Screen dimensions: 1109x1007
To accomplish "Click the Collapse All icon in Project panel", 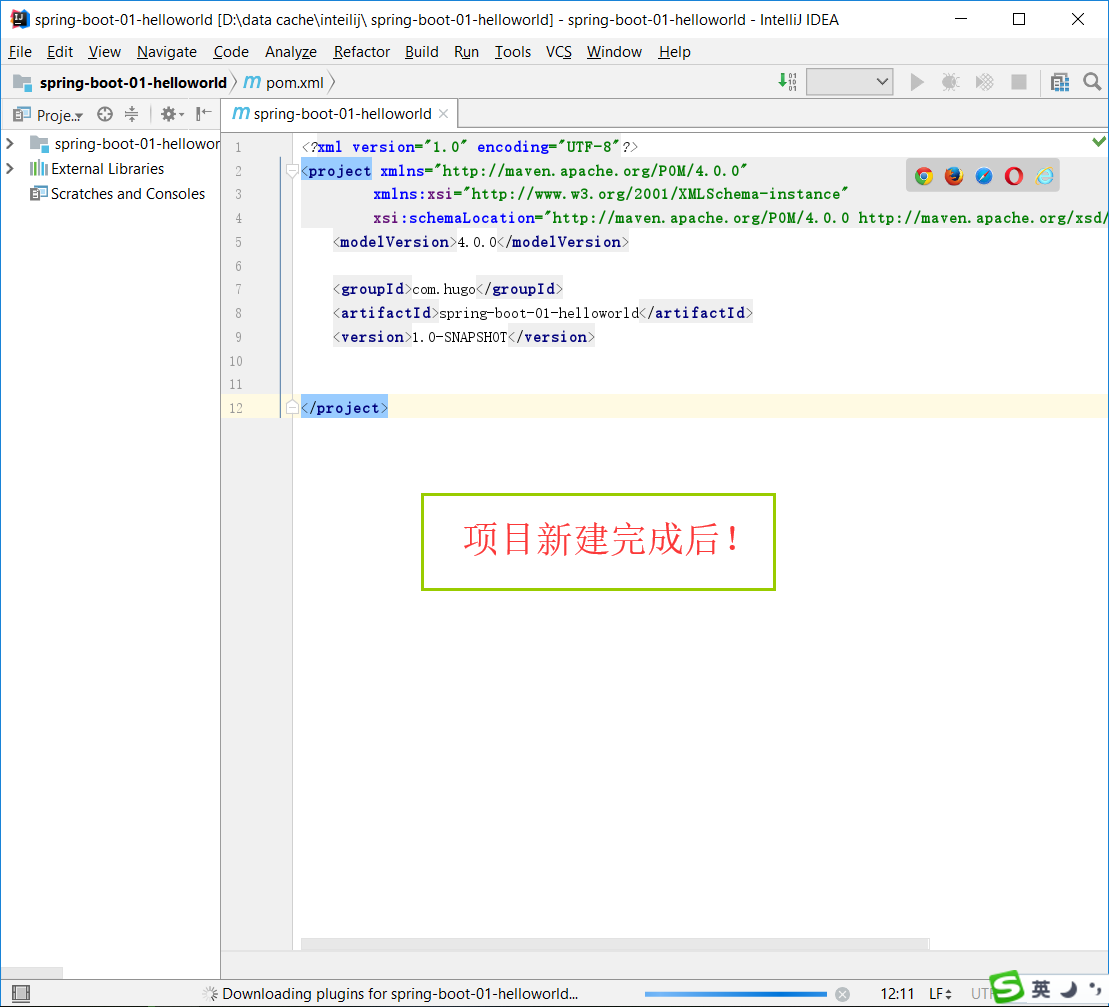I will coord(131,114).
